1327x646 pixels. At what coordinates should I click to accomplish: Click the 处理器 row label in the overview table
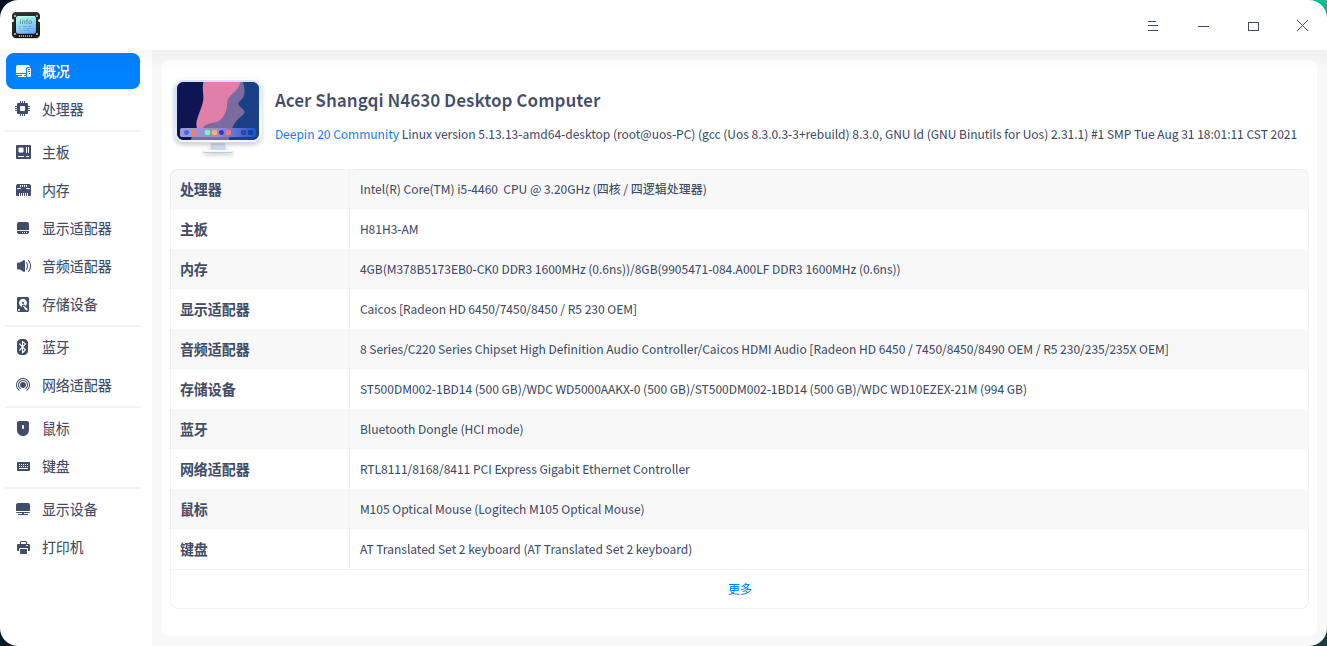201,189
